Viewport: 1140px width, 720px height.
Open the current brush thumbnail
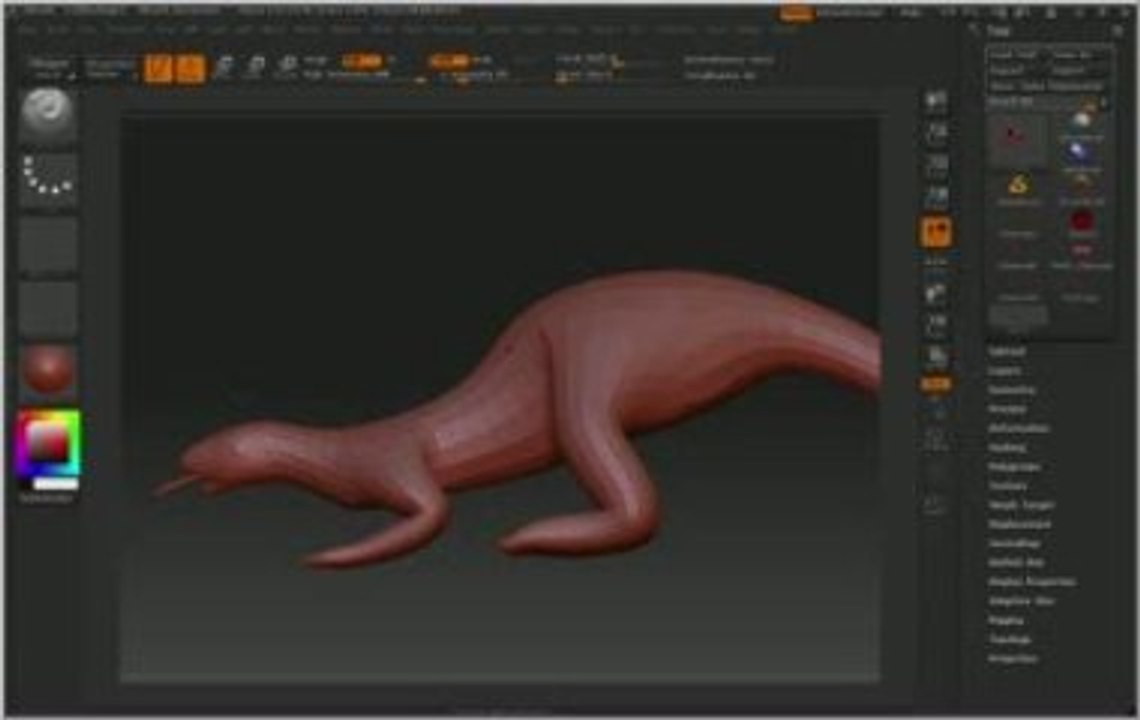tap(48, 114)
